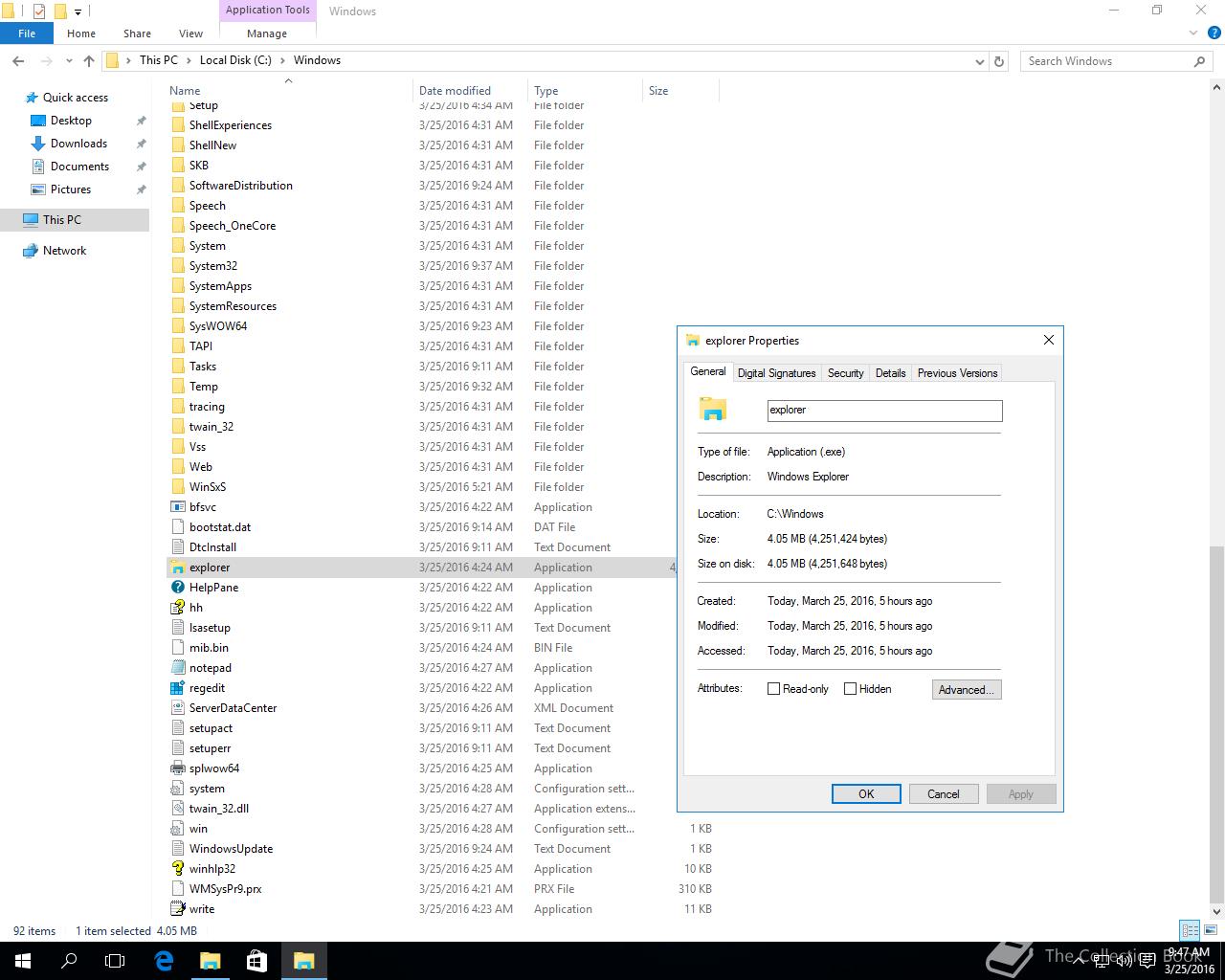
Task: Go back with the Back arrow
Action: [18, 60]
